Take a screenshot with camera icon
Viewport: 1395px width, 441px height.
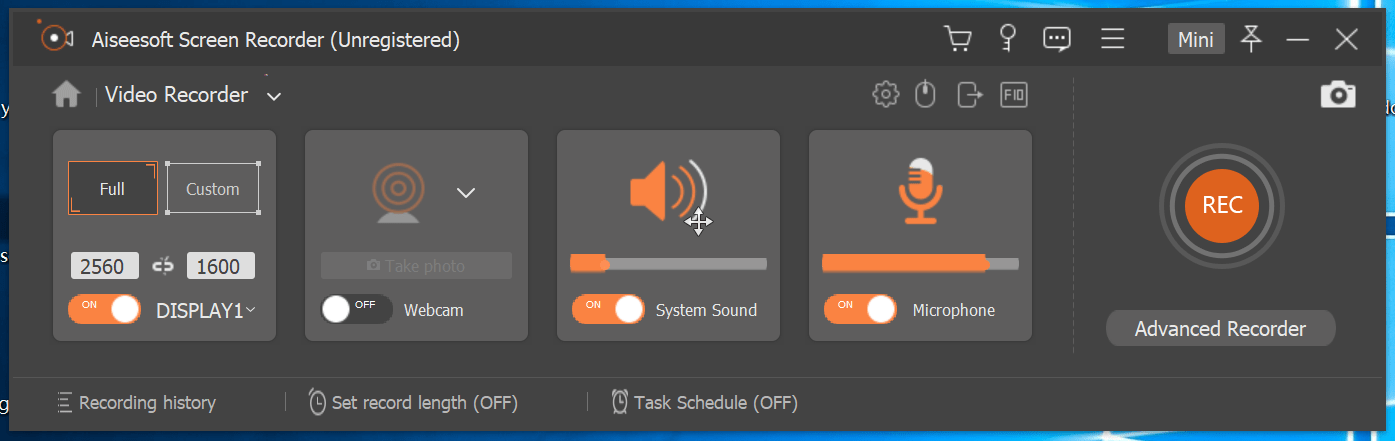tap(1338, 95)
